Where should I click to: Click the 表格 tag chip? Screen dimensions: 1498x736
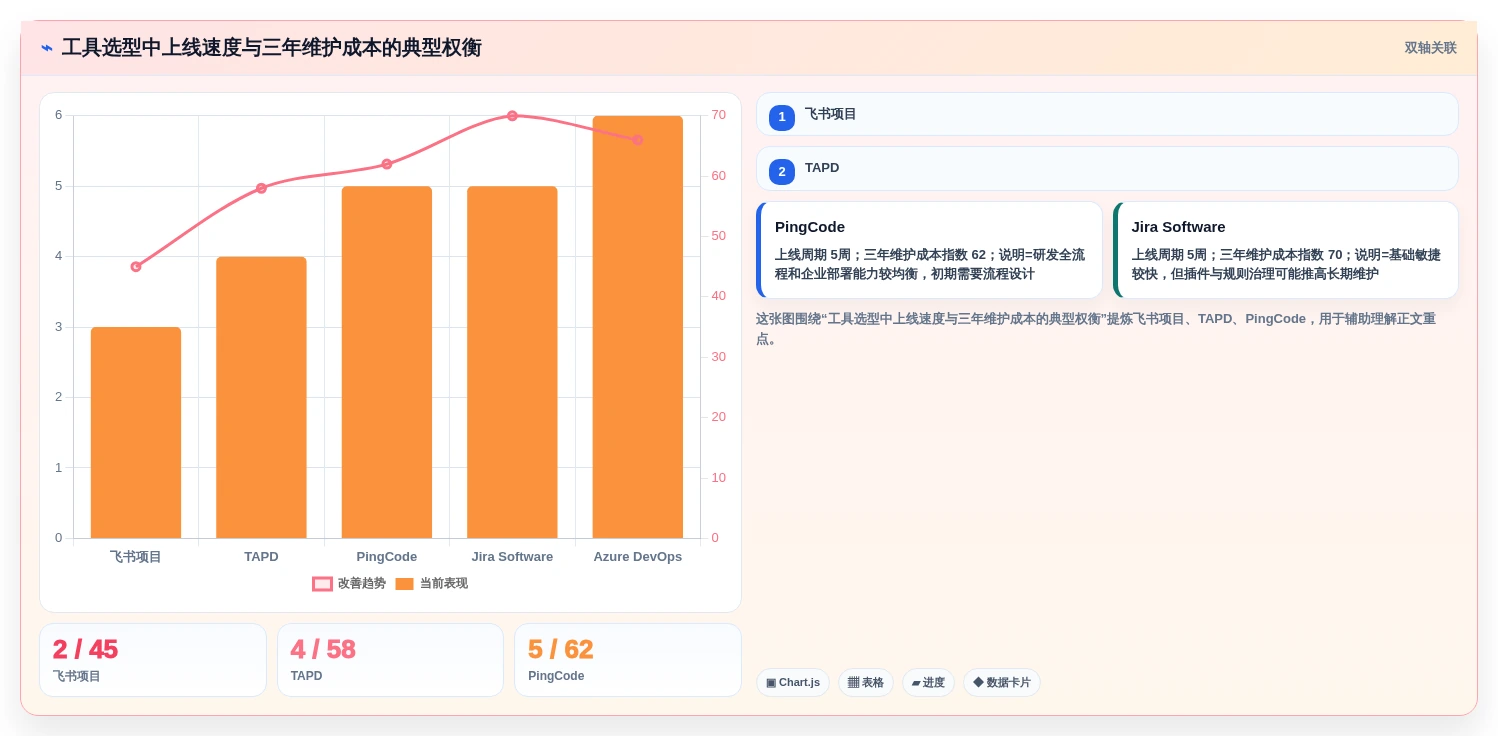coord(866,683)
